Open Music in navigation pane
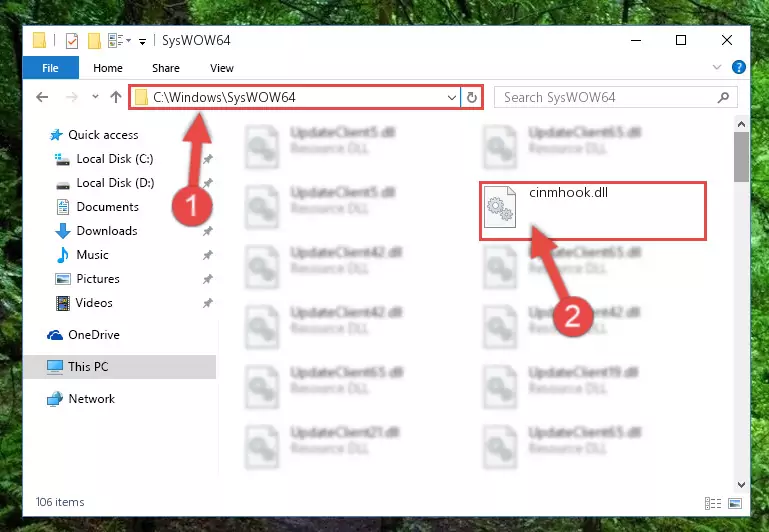Image resolution: width=769 pixels, height=532 pixels. click(92, 255)
